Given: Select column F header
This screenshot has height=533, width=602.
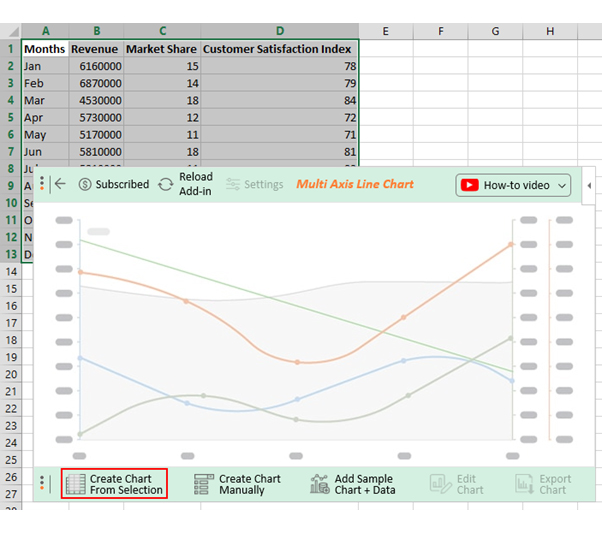Looking at the screenshot, I should coord(441,31).
